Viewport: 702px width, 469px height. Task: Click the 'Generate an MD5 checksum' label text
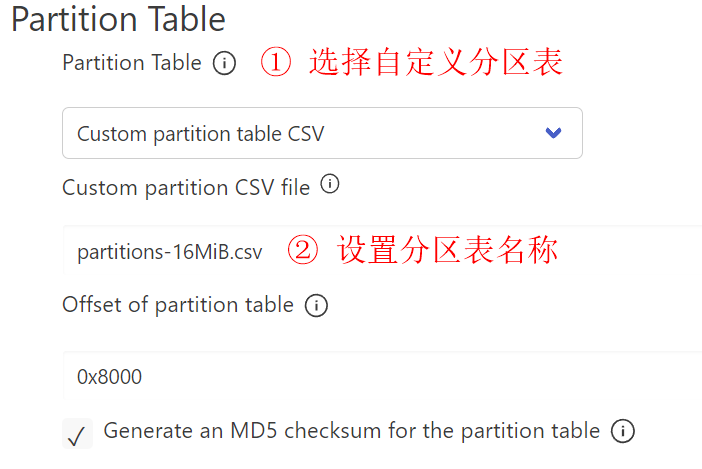click(x=351, y=431)
